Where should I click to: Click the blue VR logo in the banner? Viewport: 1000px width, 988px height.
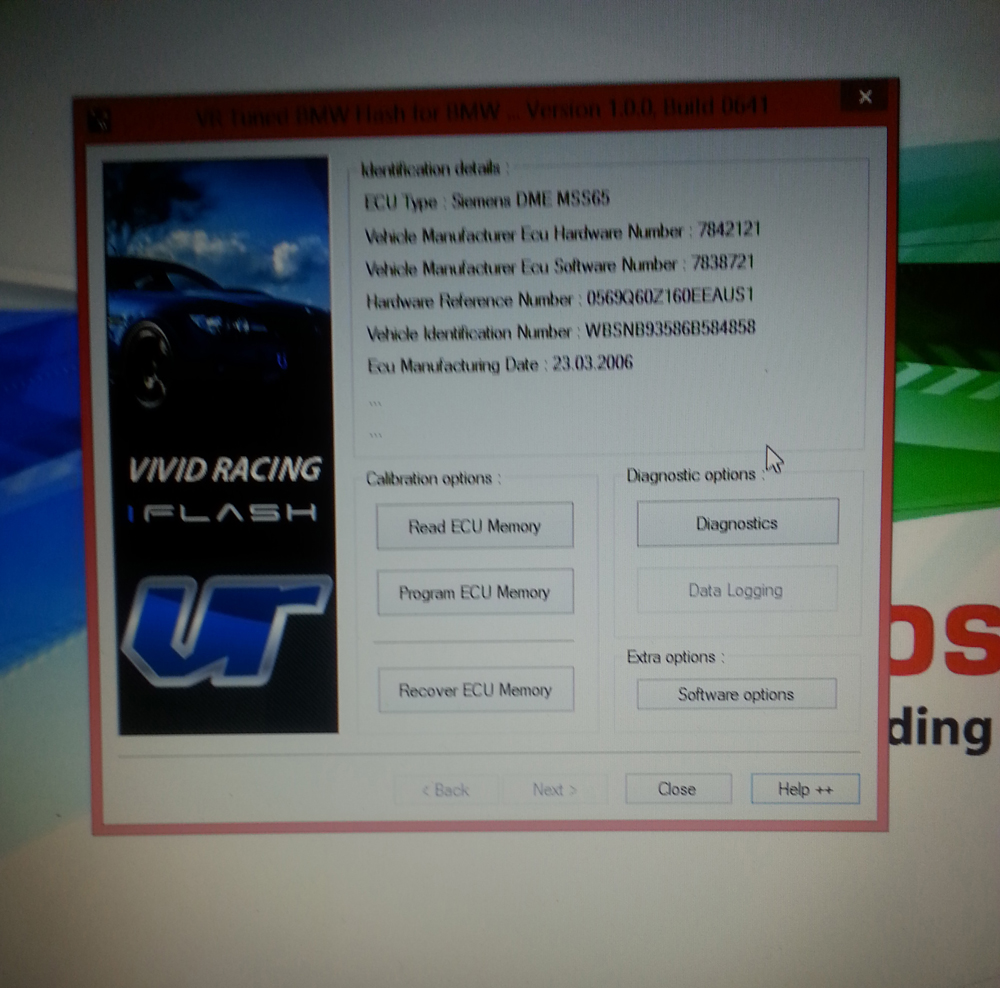[224, 630]
